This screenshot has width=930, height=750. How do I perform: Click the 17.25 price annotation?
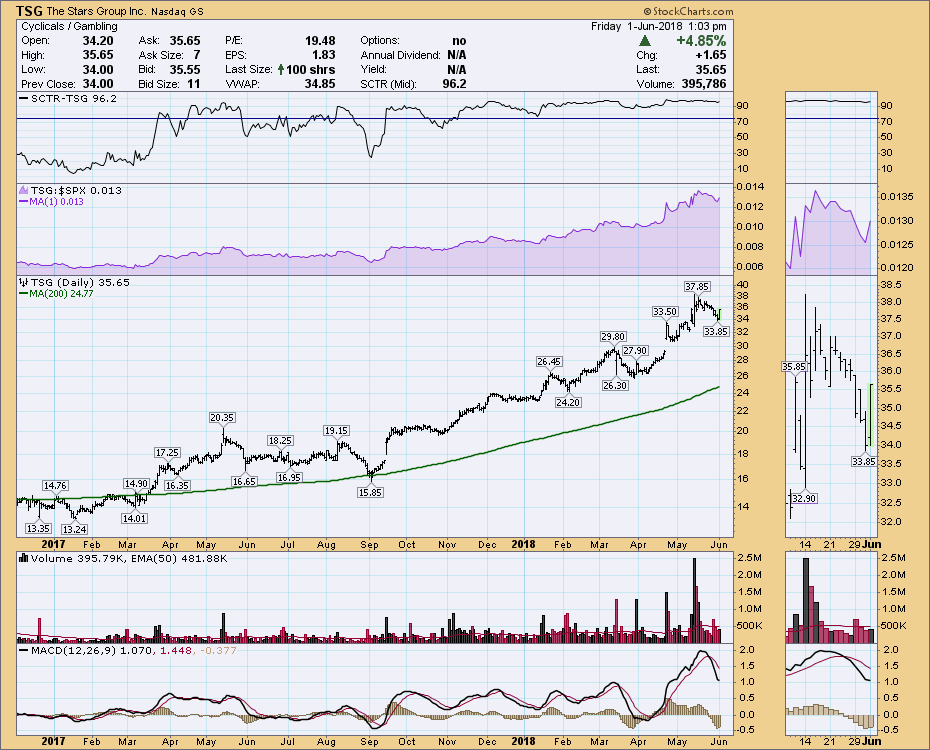point(167,452)
